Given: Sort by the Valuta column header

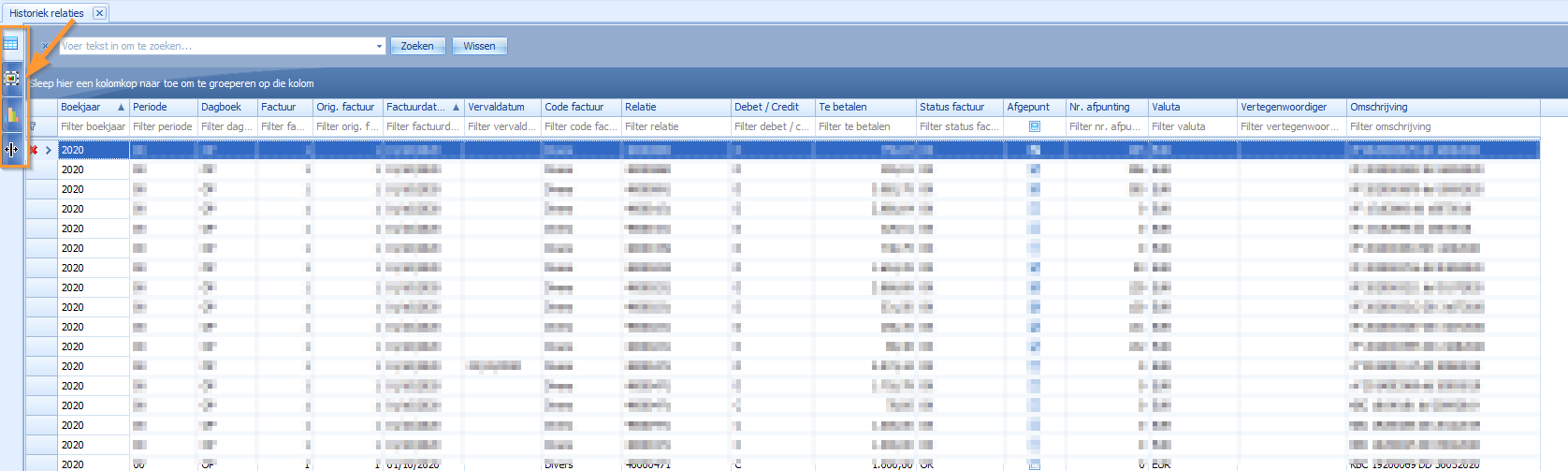Looking at the screenshot, I should coord(1193,107).
